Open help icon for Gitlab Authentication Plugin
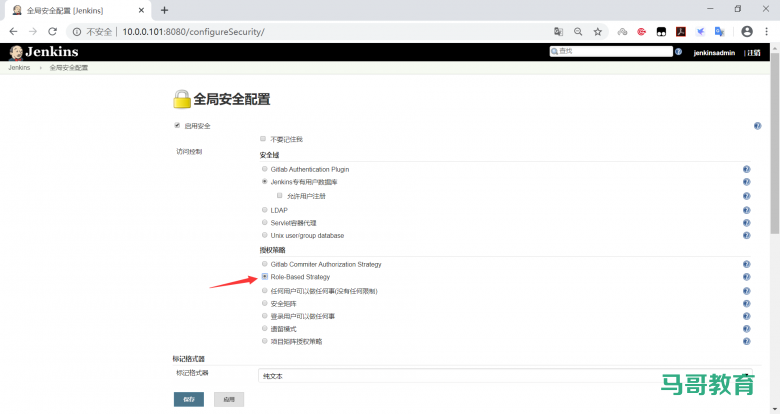 746,169
